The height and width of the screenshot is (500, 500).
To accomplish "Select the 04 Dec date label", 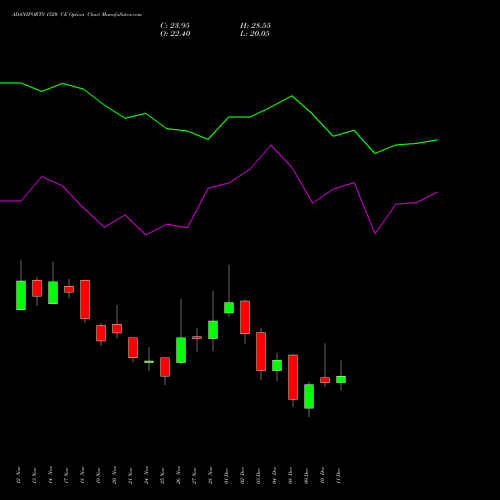I will pos(274,475).
